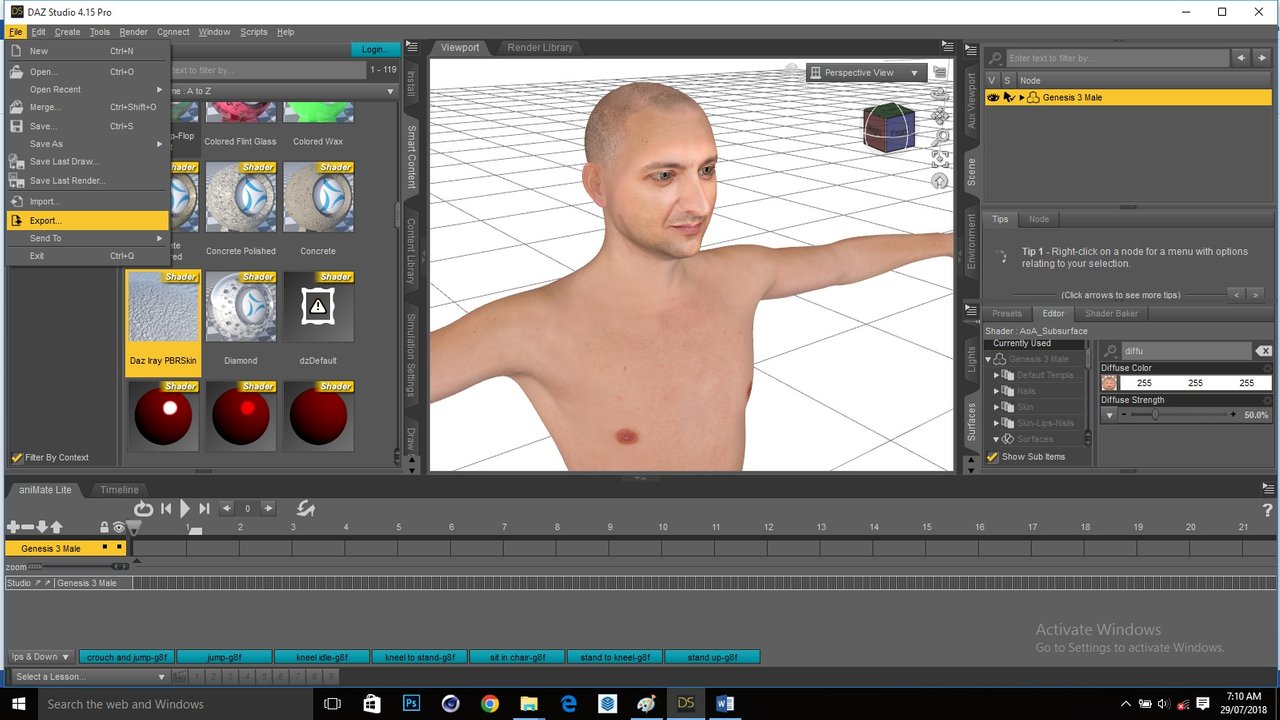Expand the Send To submenu
The width and height of the screenshot is (1280, 720).
[x=87, y=238]
